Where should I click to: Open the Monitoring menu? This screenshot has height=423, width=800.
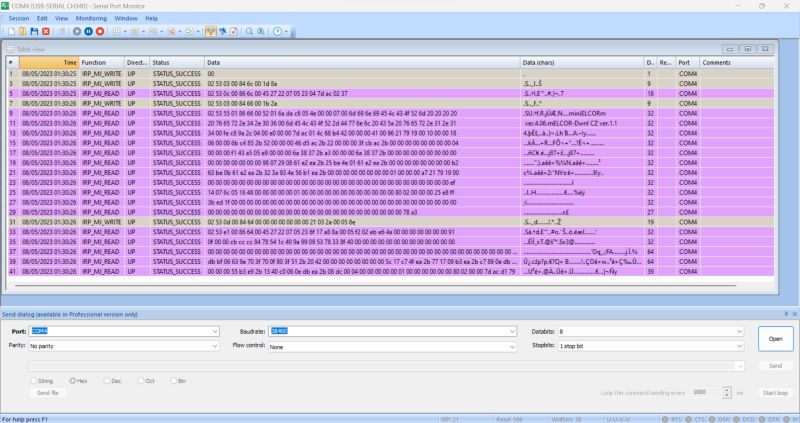point(91,18)
